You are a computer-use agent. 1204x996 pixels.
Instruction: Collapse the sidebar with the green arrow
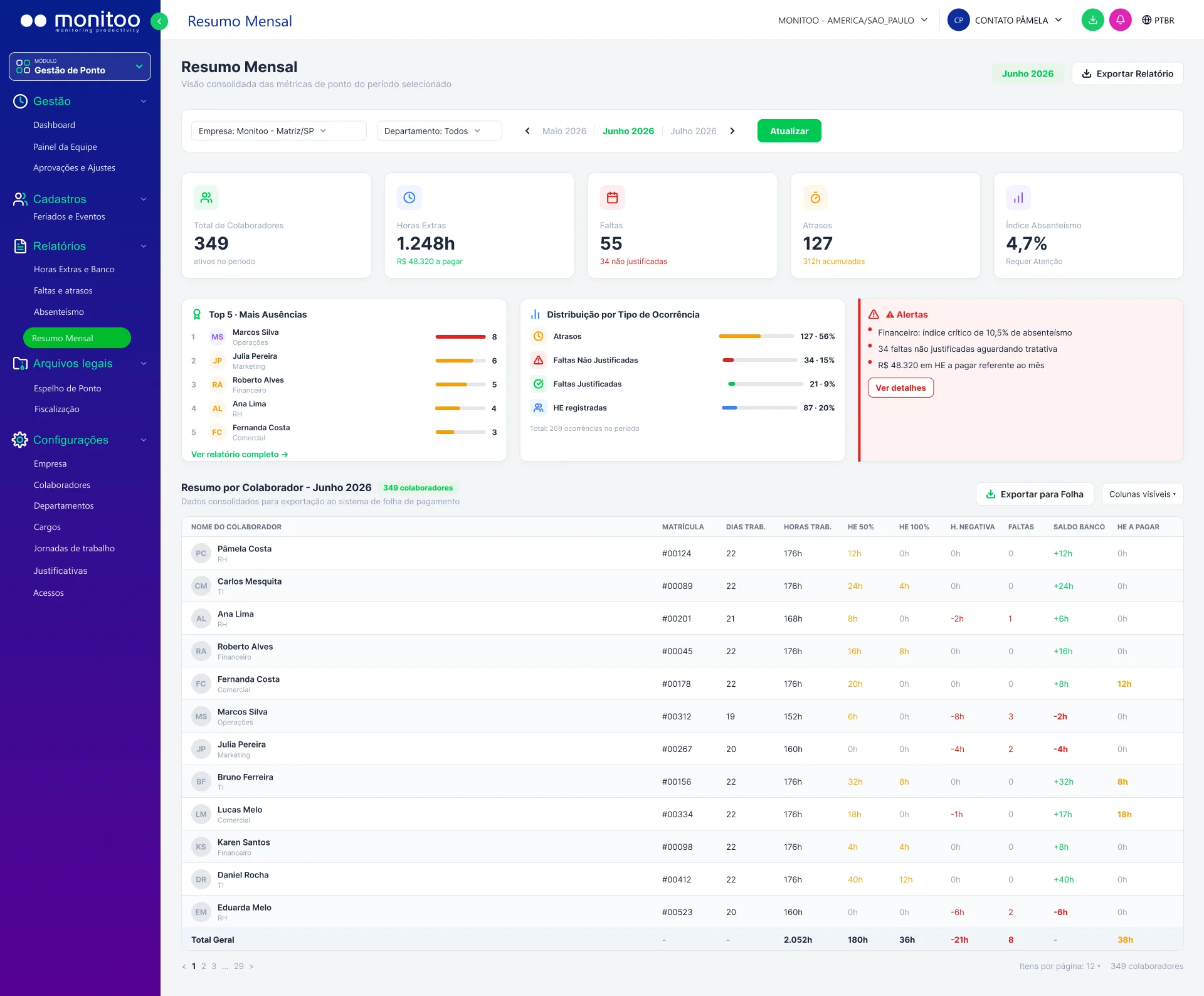[159, 21]
